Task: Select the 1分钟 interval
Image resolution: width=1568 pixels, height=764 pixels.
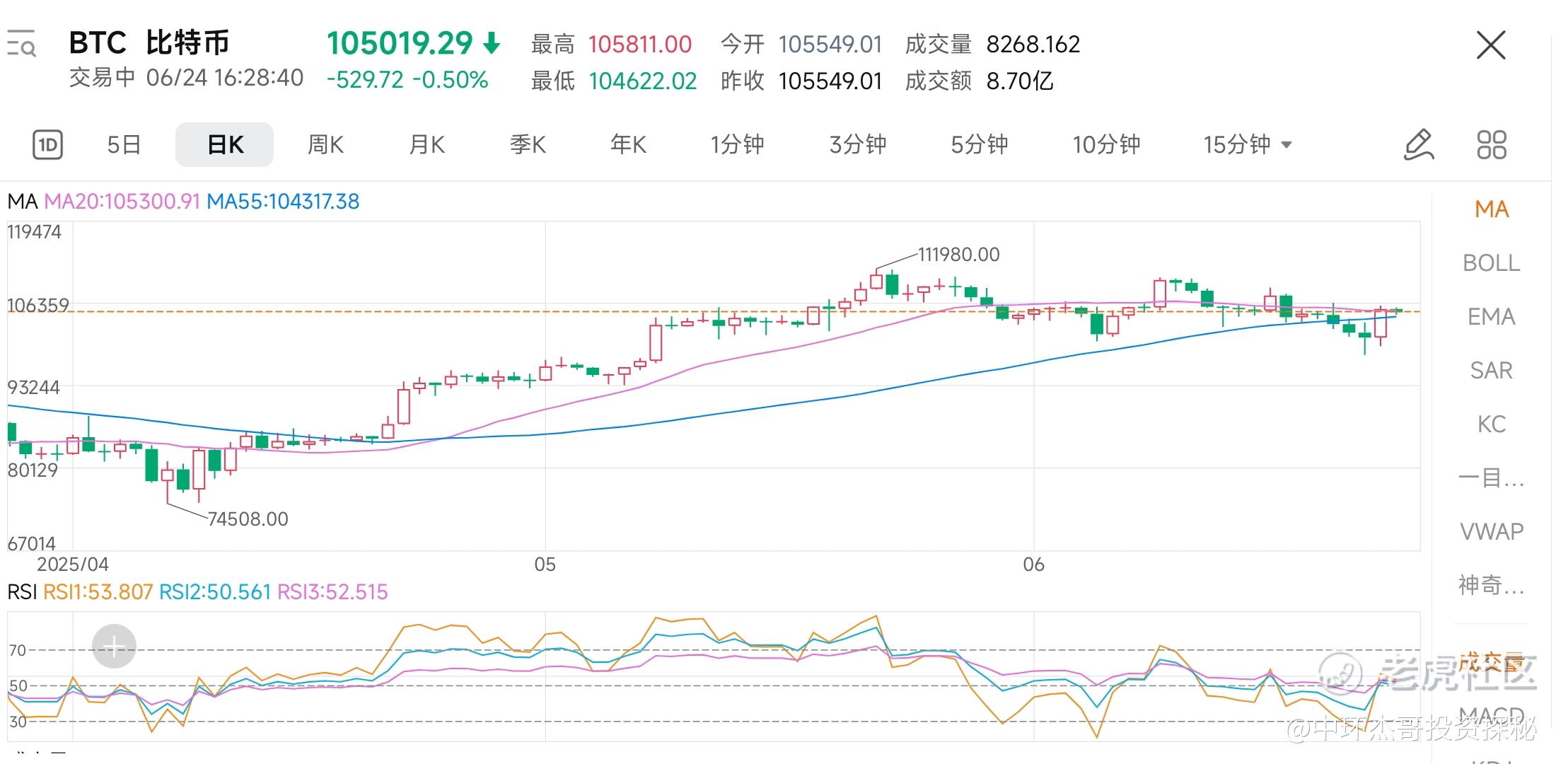Action: [x=737, y=145]
